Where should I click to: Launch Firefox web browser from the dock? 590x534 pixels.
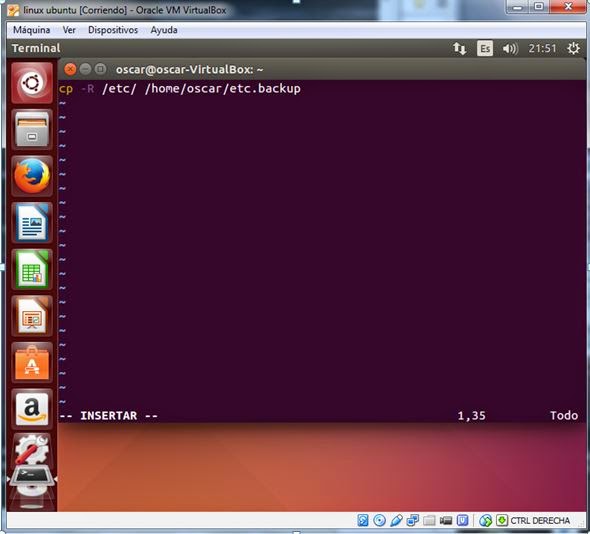point(32,176)
